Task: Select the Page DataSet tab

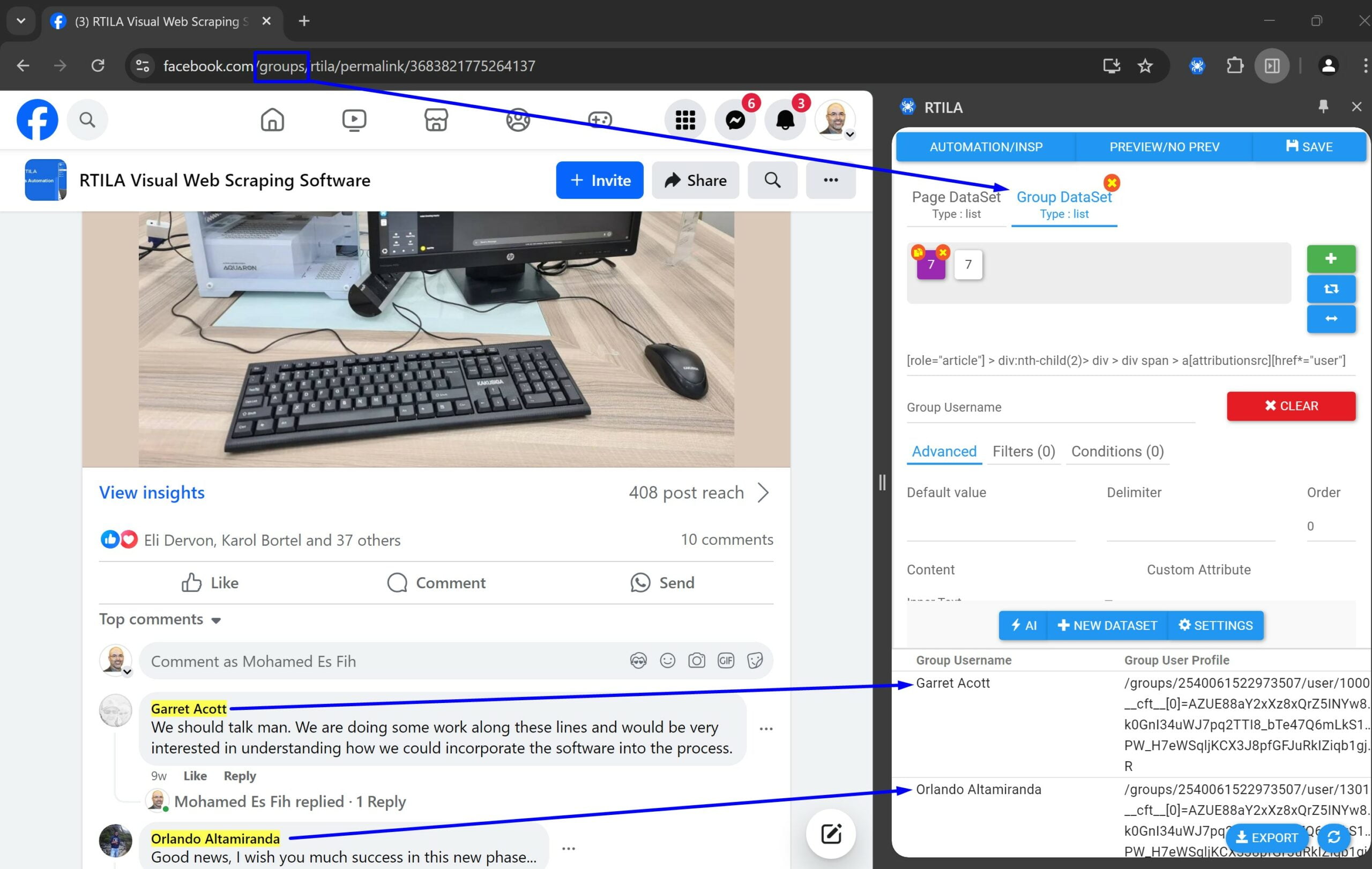Action: tap(956, 204)
